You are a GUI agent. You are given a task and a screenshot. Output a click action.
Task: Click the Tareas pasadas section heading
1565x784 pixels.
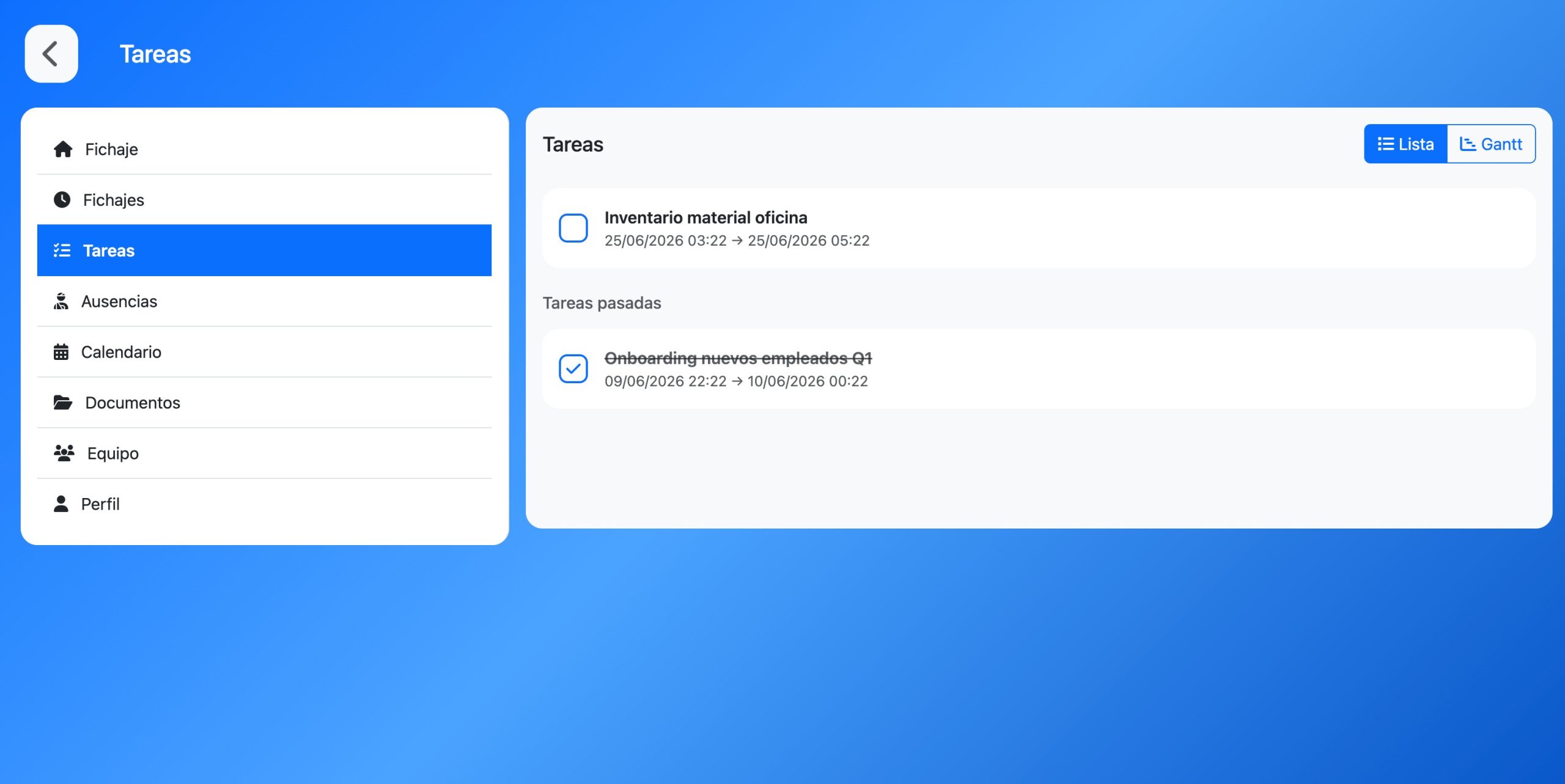click(x=602, y=303)
